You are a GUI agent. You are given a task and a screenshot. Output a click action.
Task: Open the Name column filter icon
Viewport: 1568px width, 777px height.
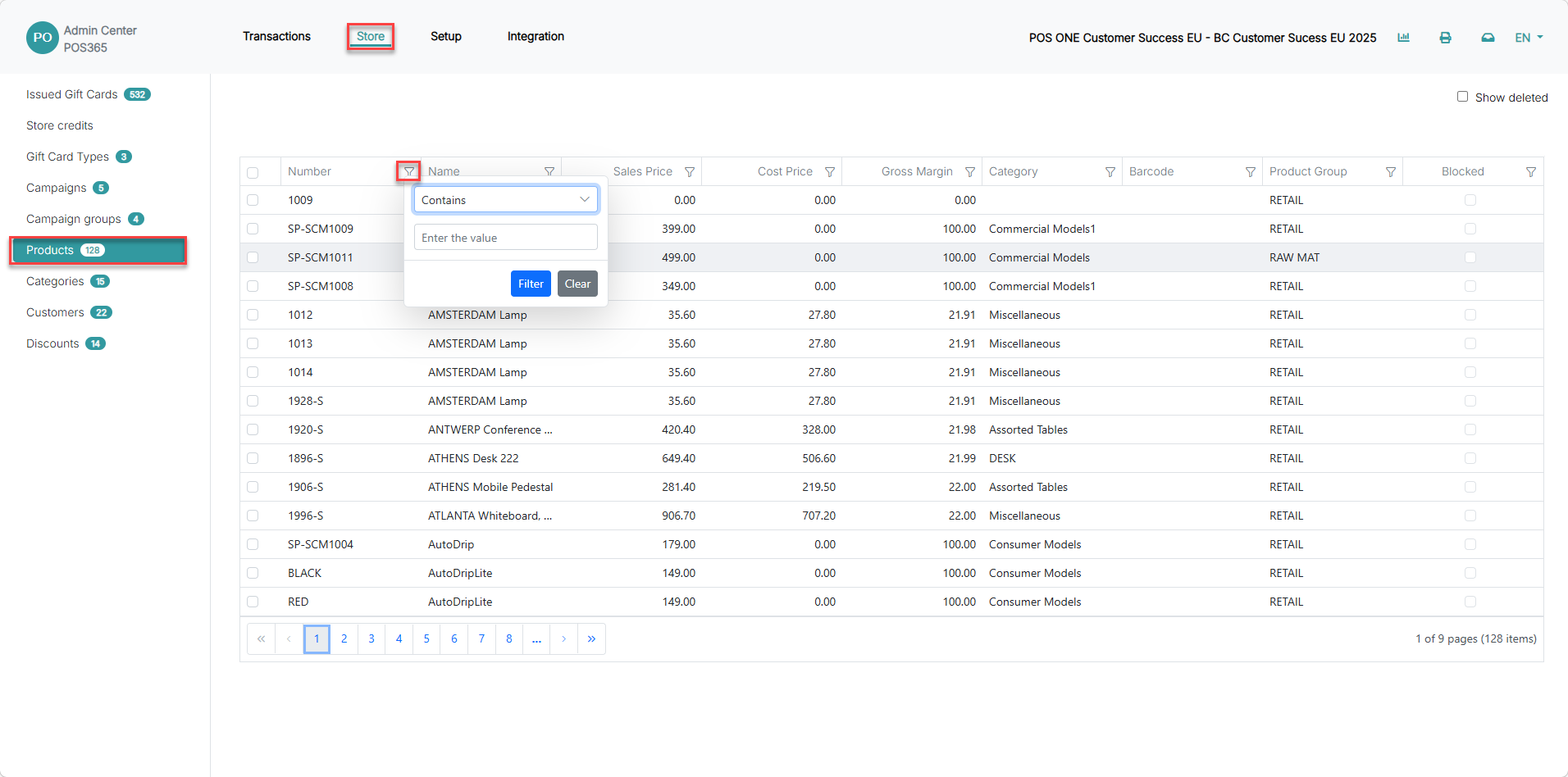(549, 171)
